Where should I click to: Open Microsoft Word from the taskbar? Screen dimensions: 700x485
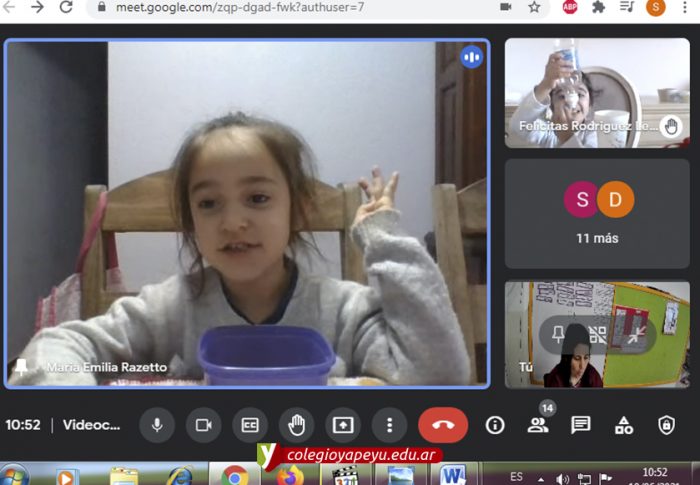click(453, 475)
